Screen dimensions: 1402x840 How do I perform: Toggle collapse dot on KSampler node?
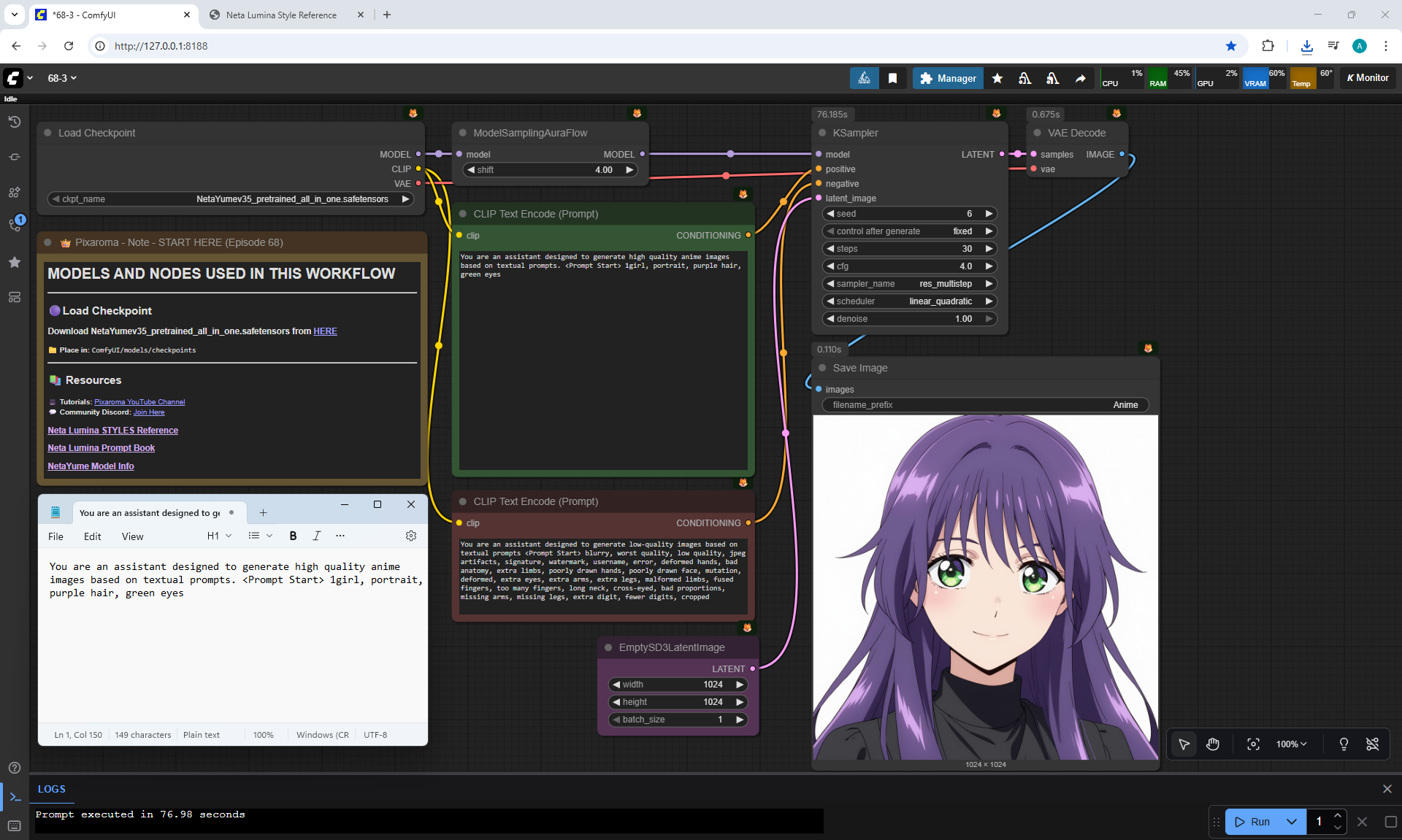(x=822, y=133)
